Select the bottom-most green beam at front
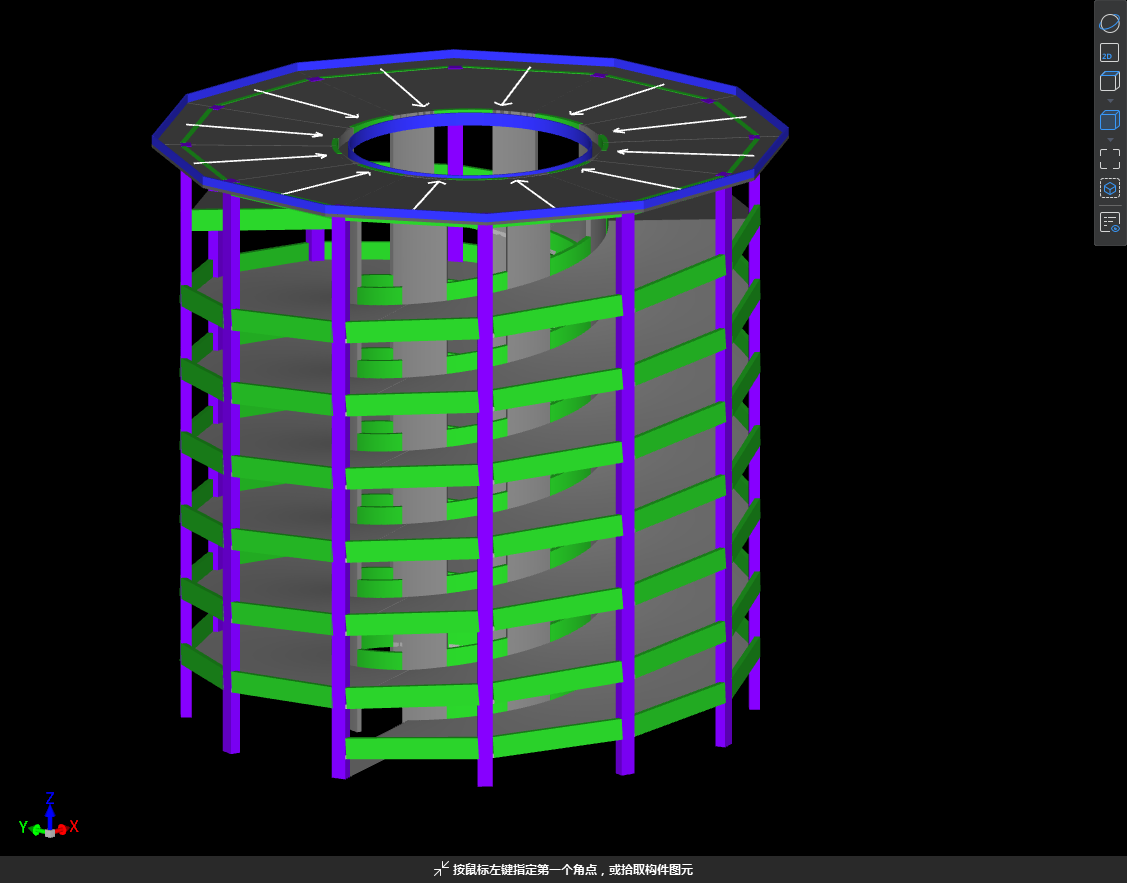Image resolution: width=1127 pixels, height=883 pixels. (x=412, y=748)
